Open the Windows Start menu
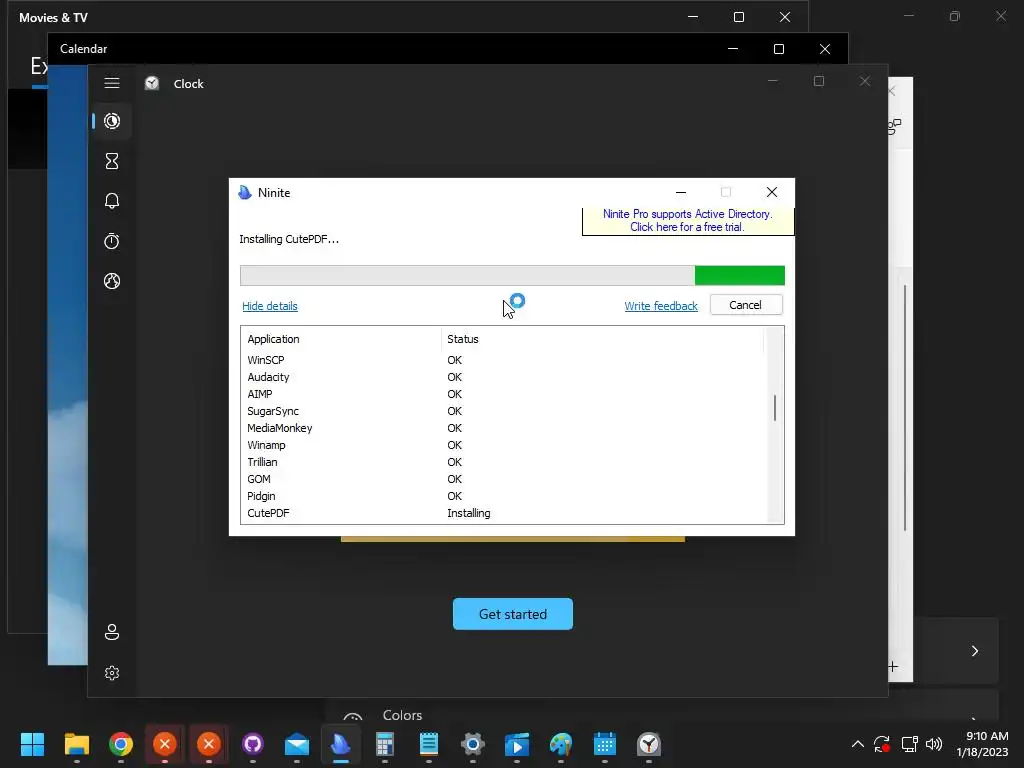This screenshot has height=768, width=1024. (x=32, y=744)
